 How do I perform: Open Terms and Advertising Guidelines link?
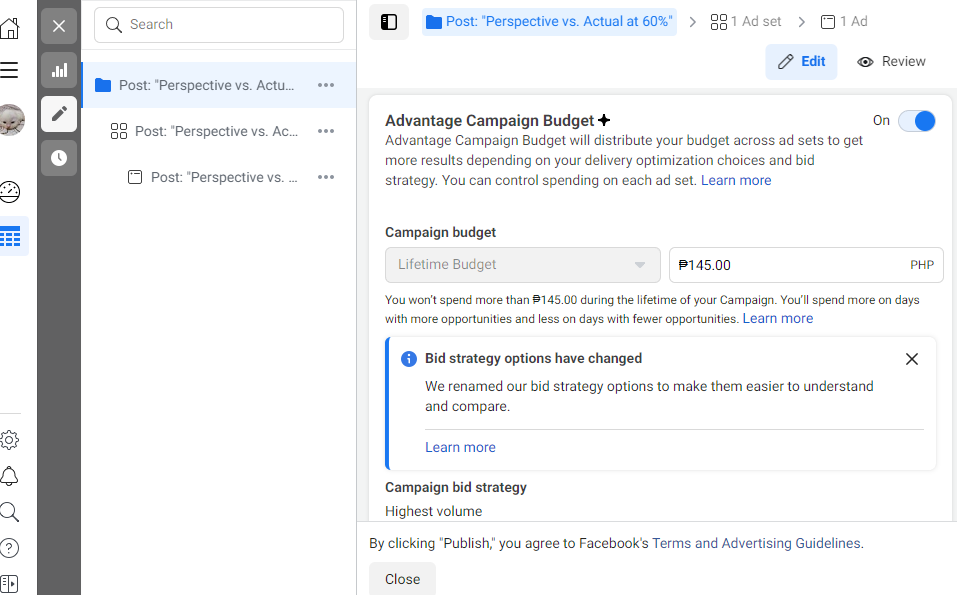(x=756, y=544)
